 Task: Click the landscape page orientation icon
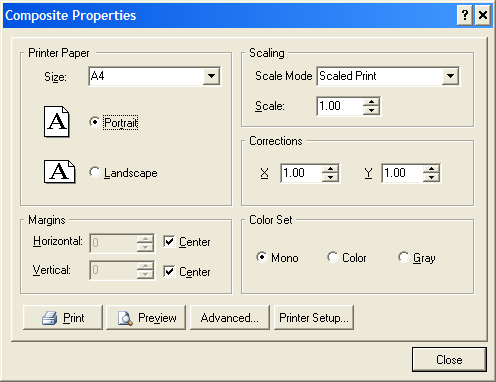click(60, 172)
